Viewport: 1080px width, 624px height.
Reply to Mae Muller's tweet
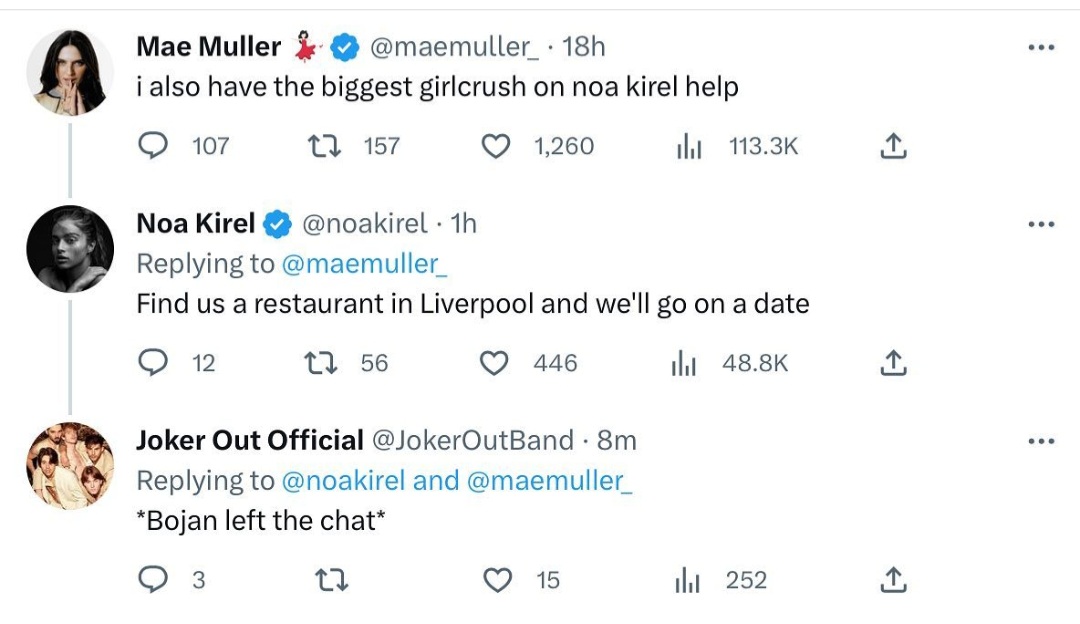click(x=152, y=147)
